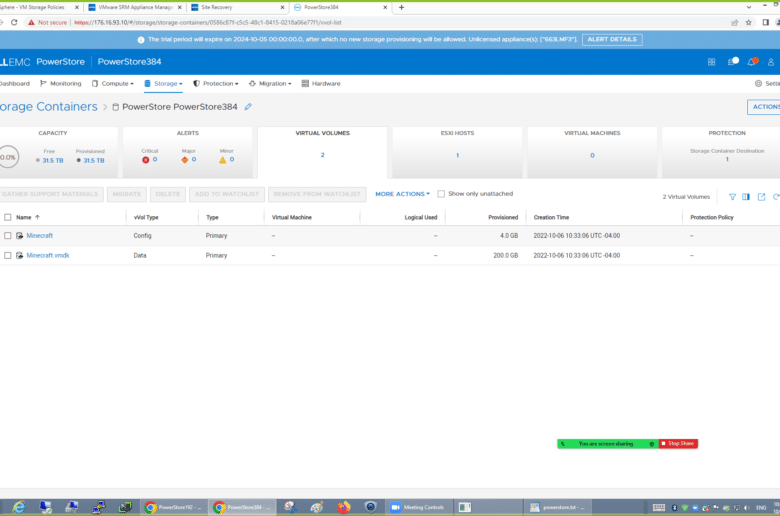Click the Creation Time column header

[x=551, y=217]
